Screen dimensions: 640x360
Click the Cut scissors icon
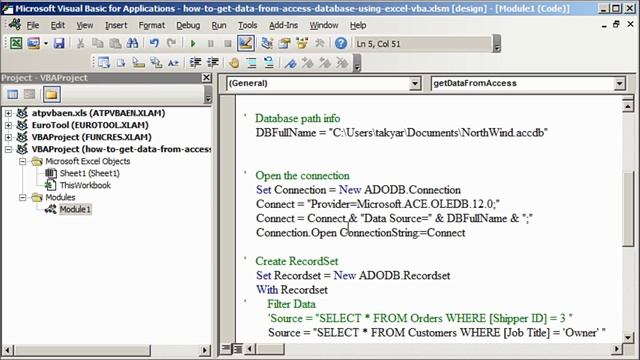[x=80, y=43]
